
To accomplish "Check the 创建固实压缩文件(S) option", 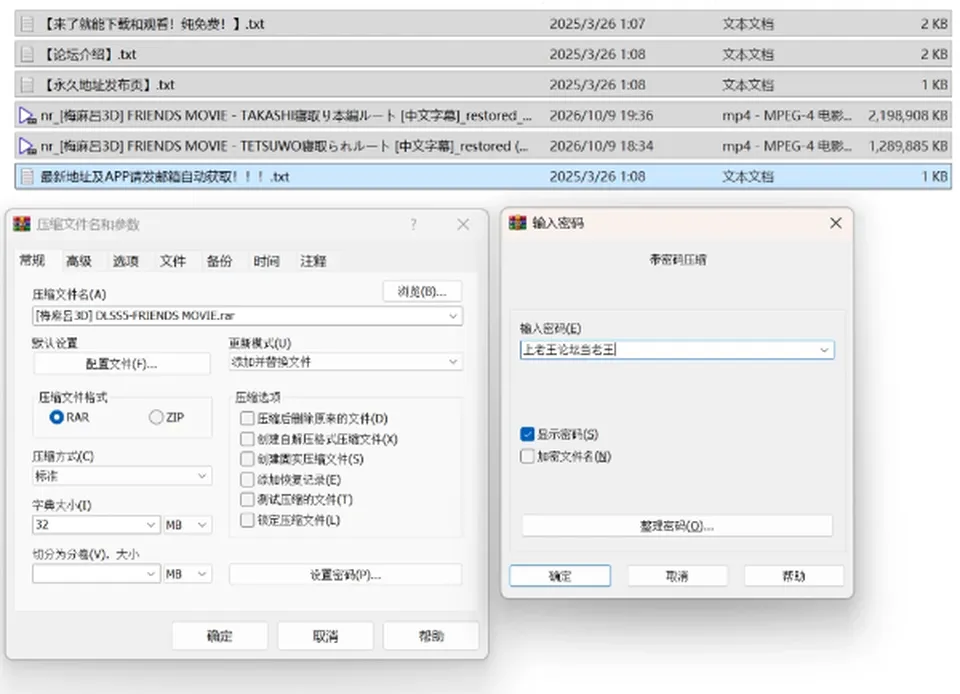I will 247,459.
